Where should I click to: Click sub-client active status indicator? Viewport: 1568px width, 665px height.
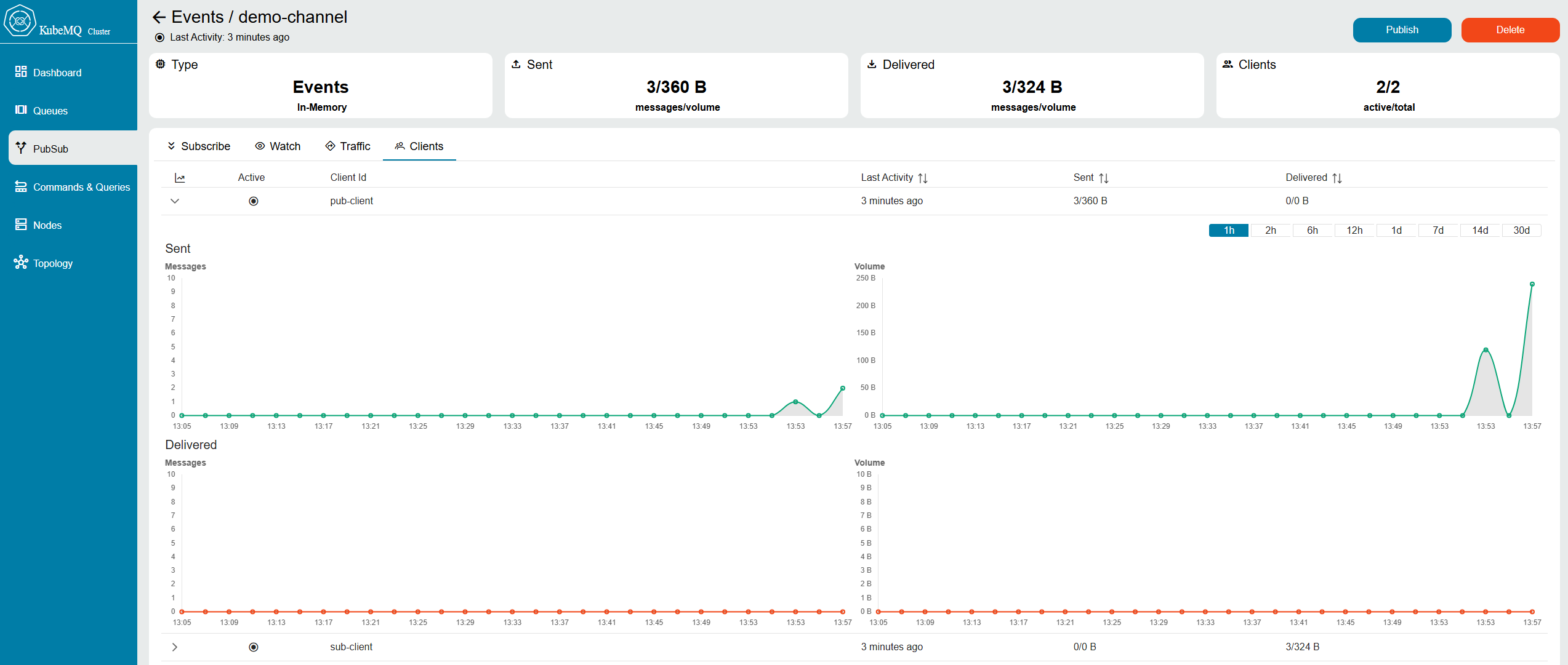(x=253, y=647)
